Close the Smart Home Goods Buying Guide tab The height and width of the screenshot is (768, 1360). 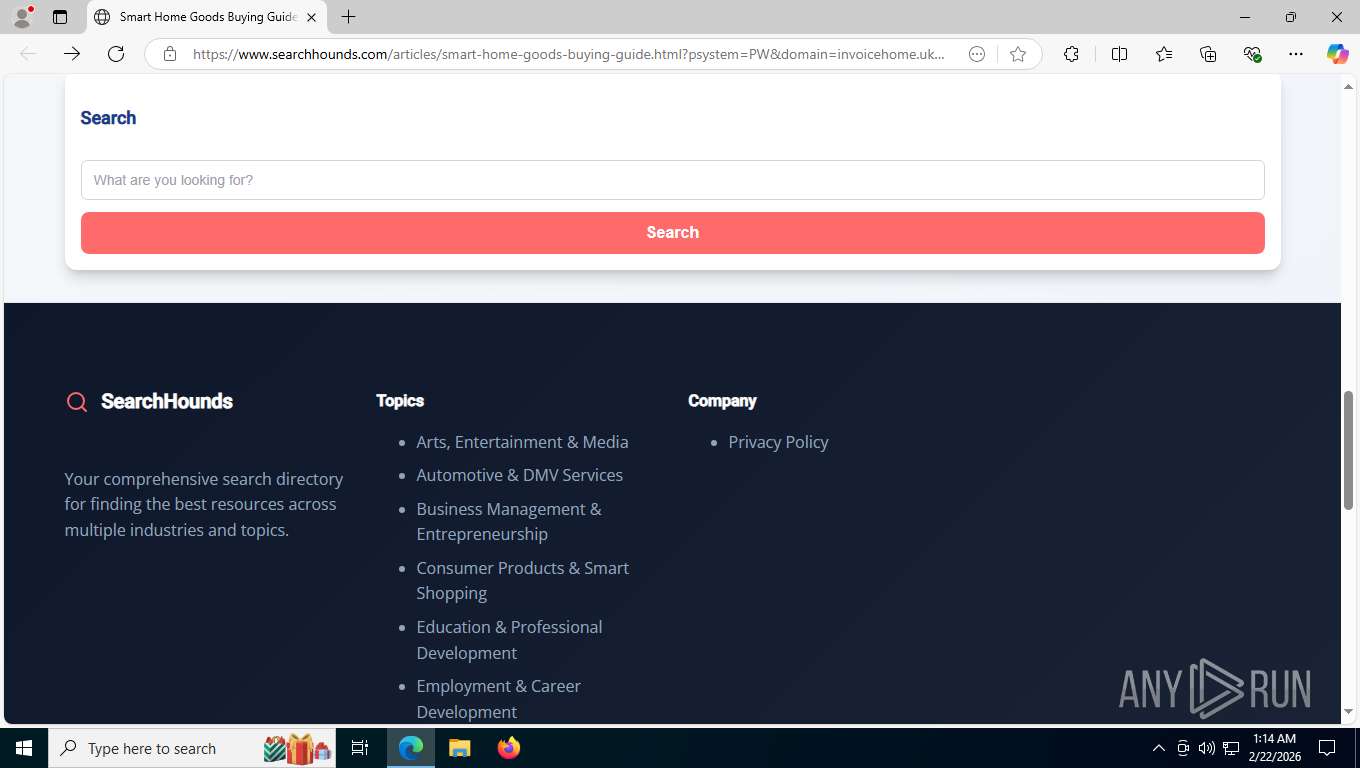tap(311, 17)
